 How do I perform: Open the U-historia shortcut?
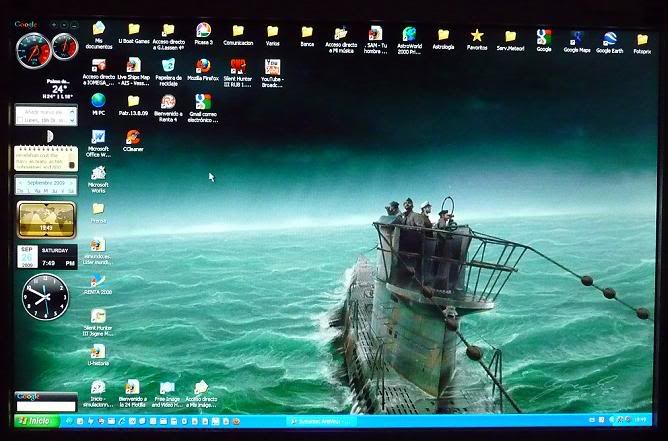click(x=98, y=355)
